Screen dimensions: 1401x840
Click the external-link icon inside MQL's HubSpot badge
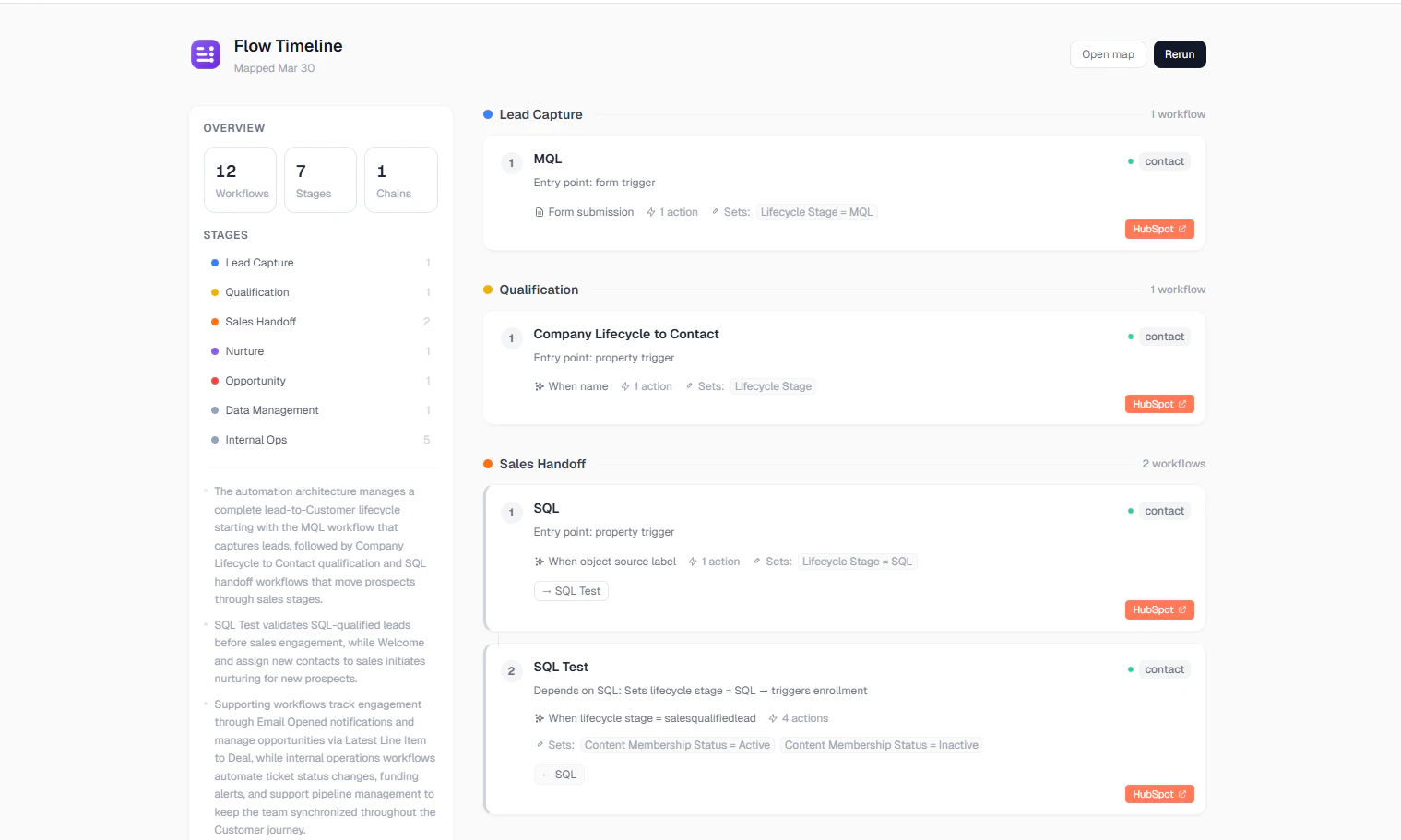coord(1181,229)
